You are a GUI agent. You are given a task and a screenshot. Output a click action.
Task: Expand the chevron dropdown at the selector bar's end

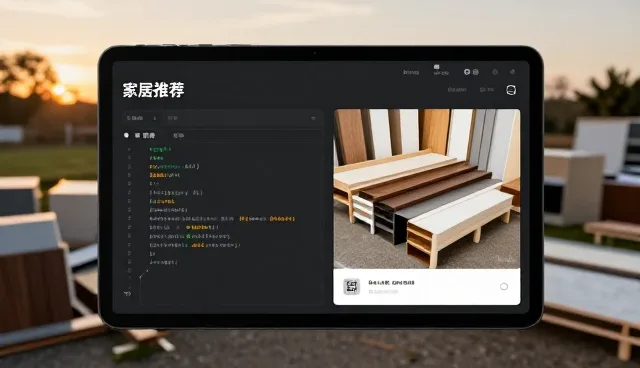pyautogui.click(x=313, y=118)
